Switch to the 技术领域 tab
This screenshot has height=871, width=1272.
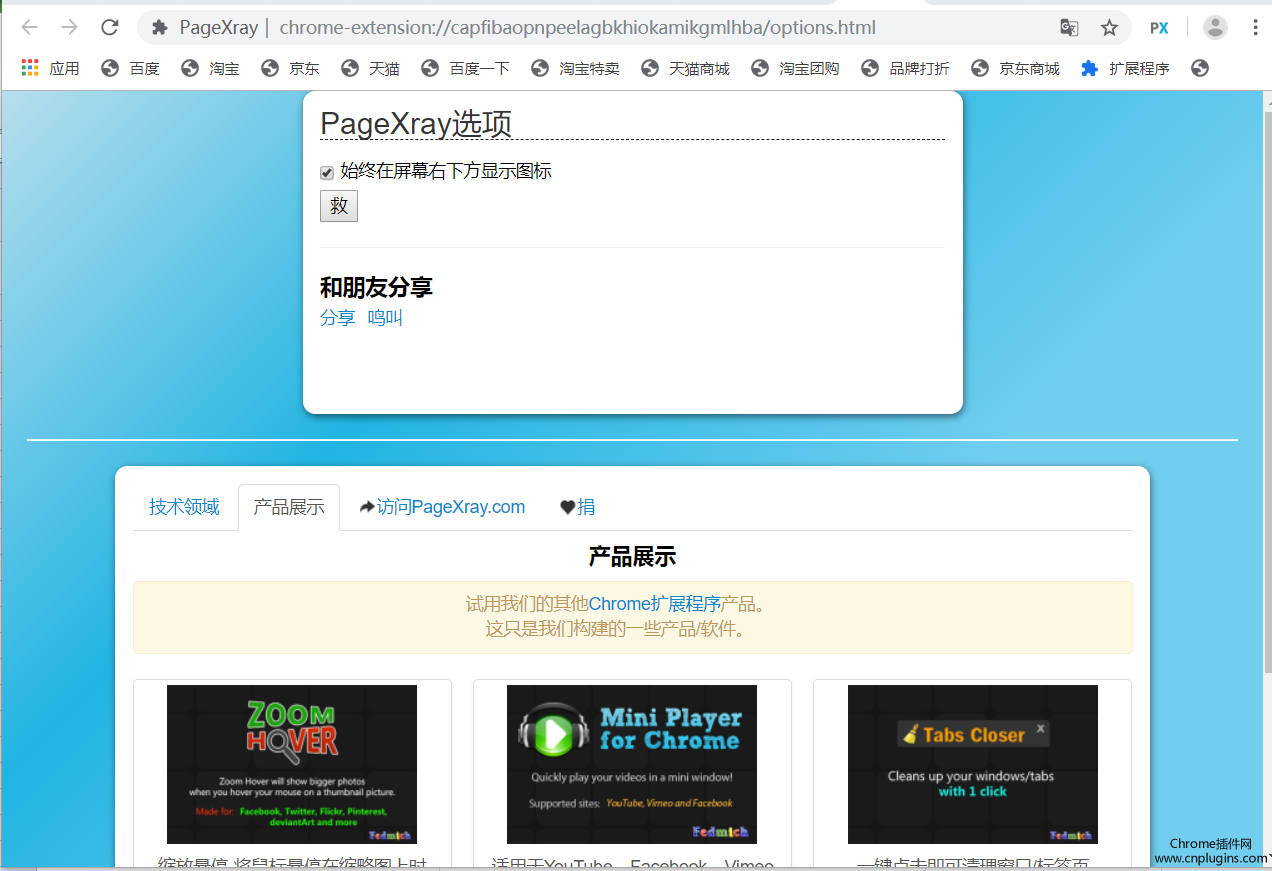pyautogui.click(x=184, y=507)
